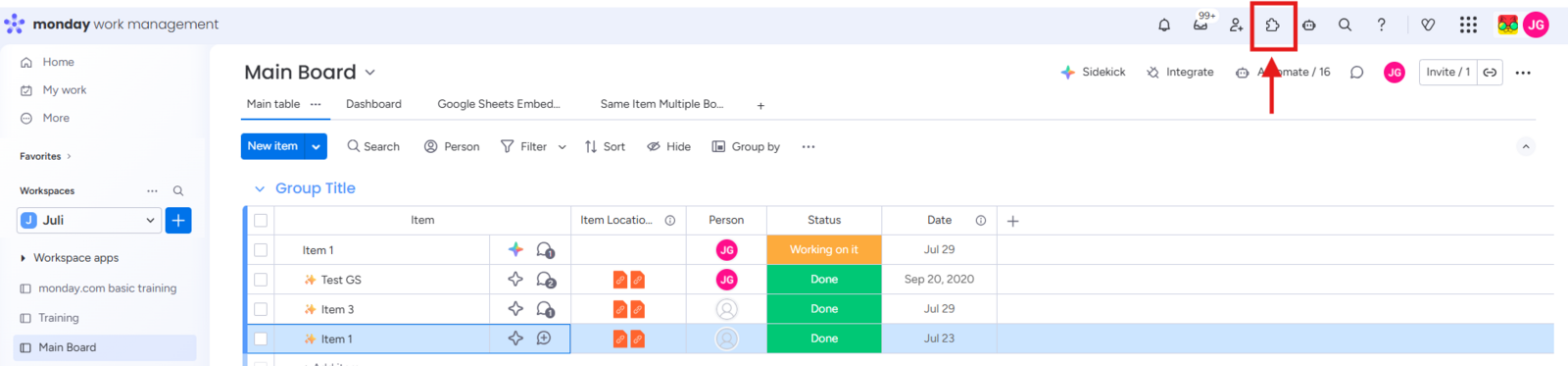The width and height of the screenshot is (1568, 366).
Task: Select all items header checkbox
Action: pyautogui.click(x=261, y=221)
